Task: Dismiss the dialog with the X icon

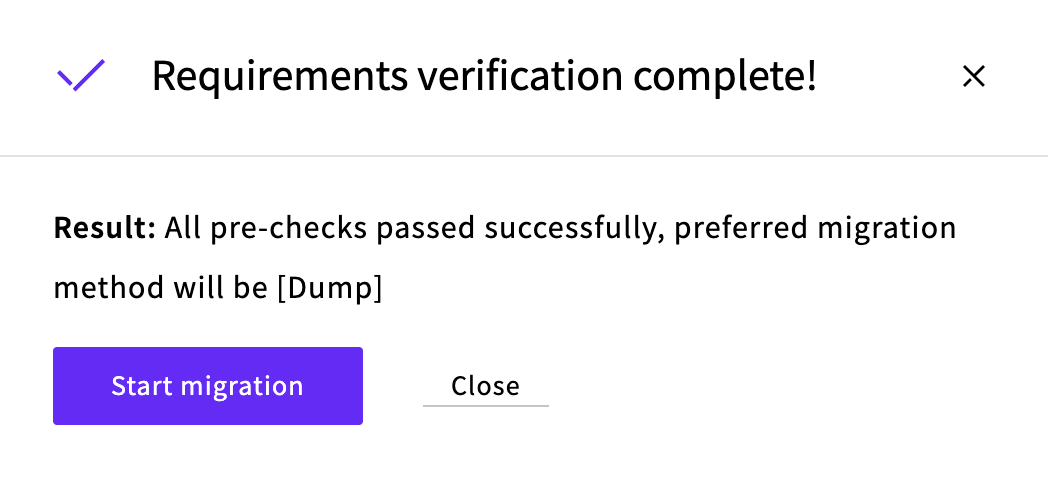Action: (x=973, y=76)
